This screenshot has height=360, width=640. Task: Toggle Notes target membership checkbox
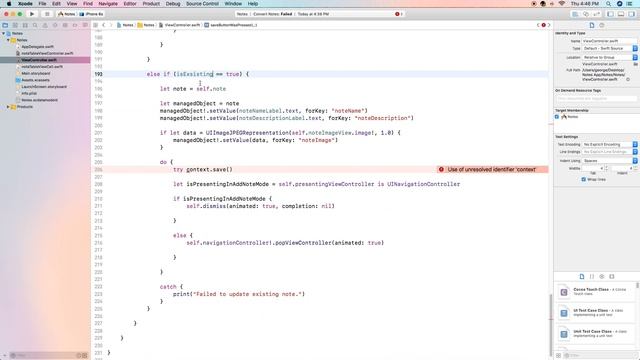pos(557,117)
